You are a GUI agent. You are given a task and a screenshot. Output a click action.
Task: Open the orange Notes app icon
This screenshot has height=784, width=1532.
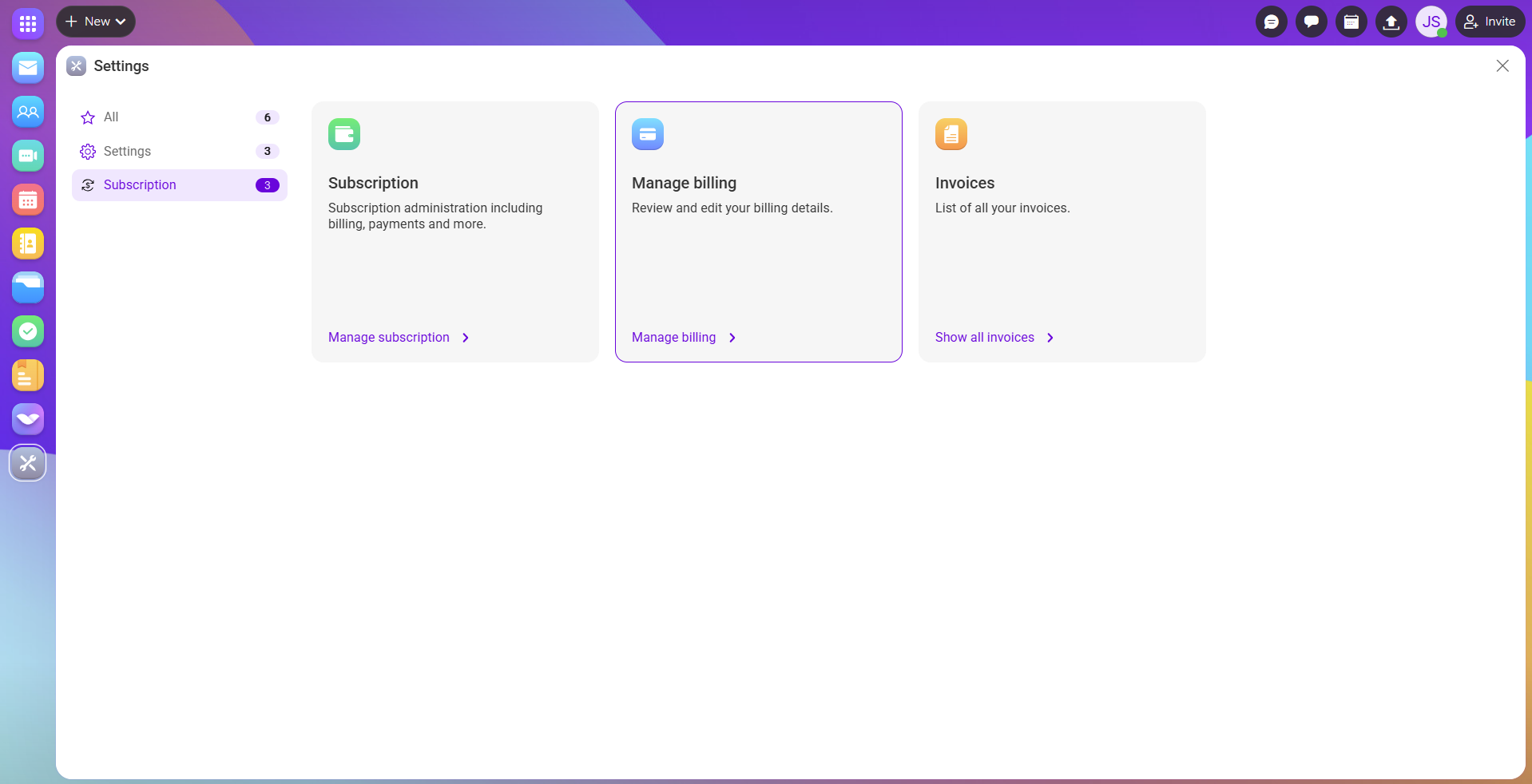(28, 375)
